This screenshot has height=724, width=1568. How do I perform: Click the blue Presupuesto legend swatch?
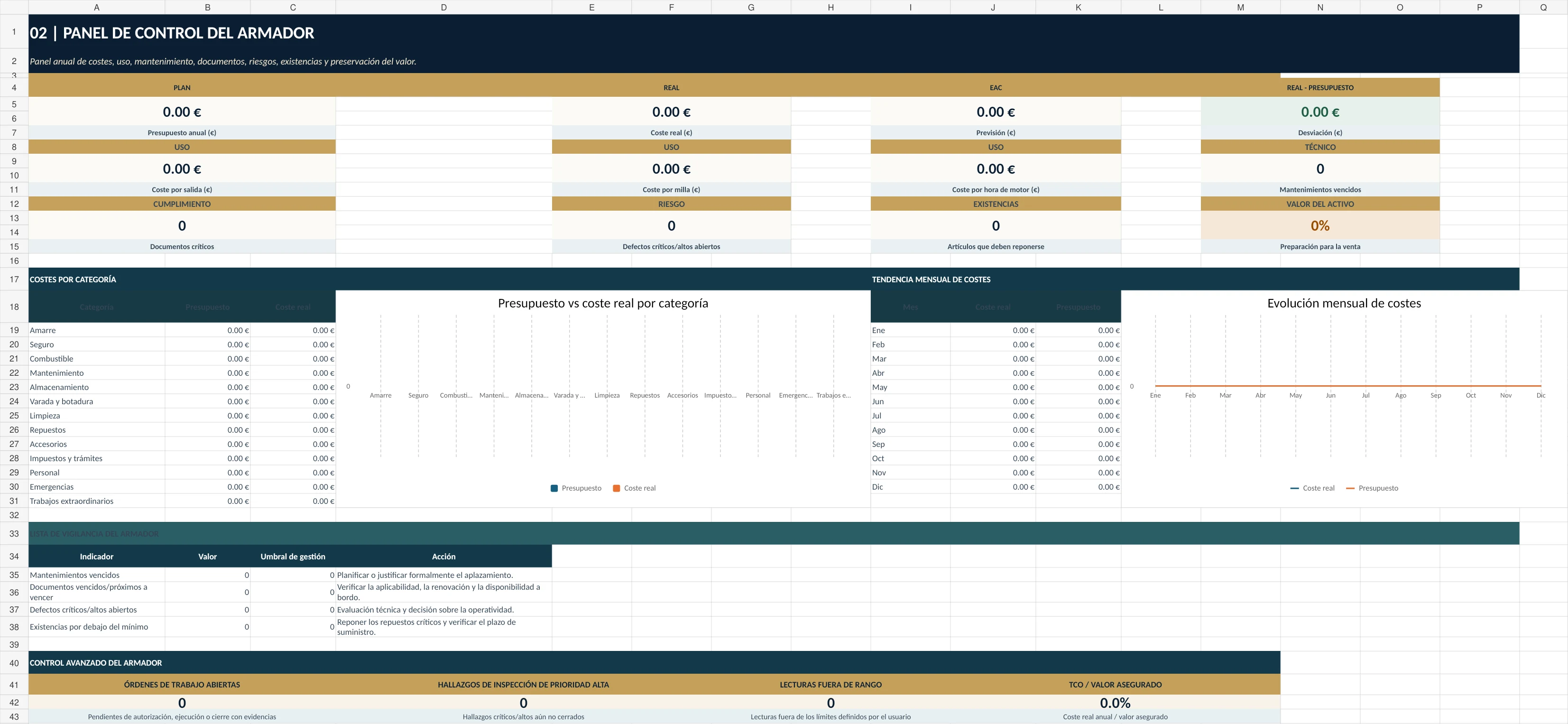pyautogui.click(x=554, y=488)
